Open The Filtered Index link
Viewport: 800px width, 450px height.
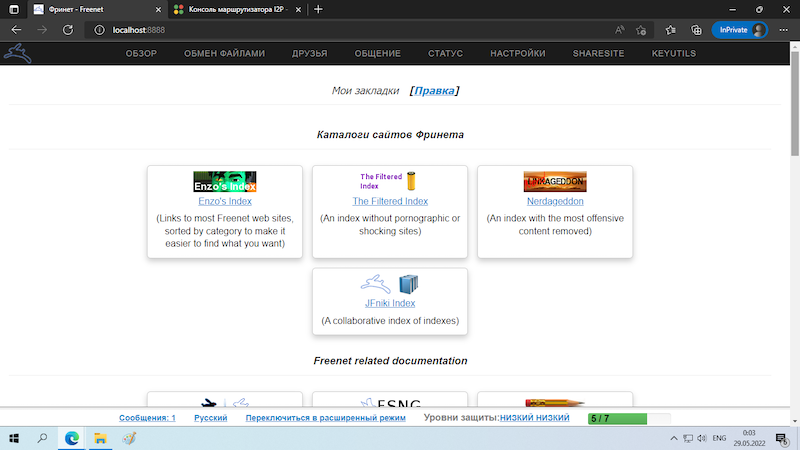(390, 201)
